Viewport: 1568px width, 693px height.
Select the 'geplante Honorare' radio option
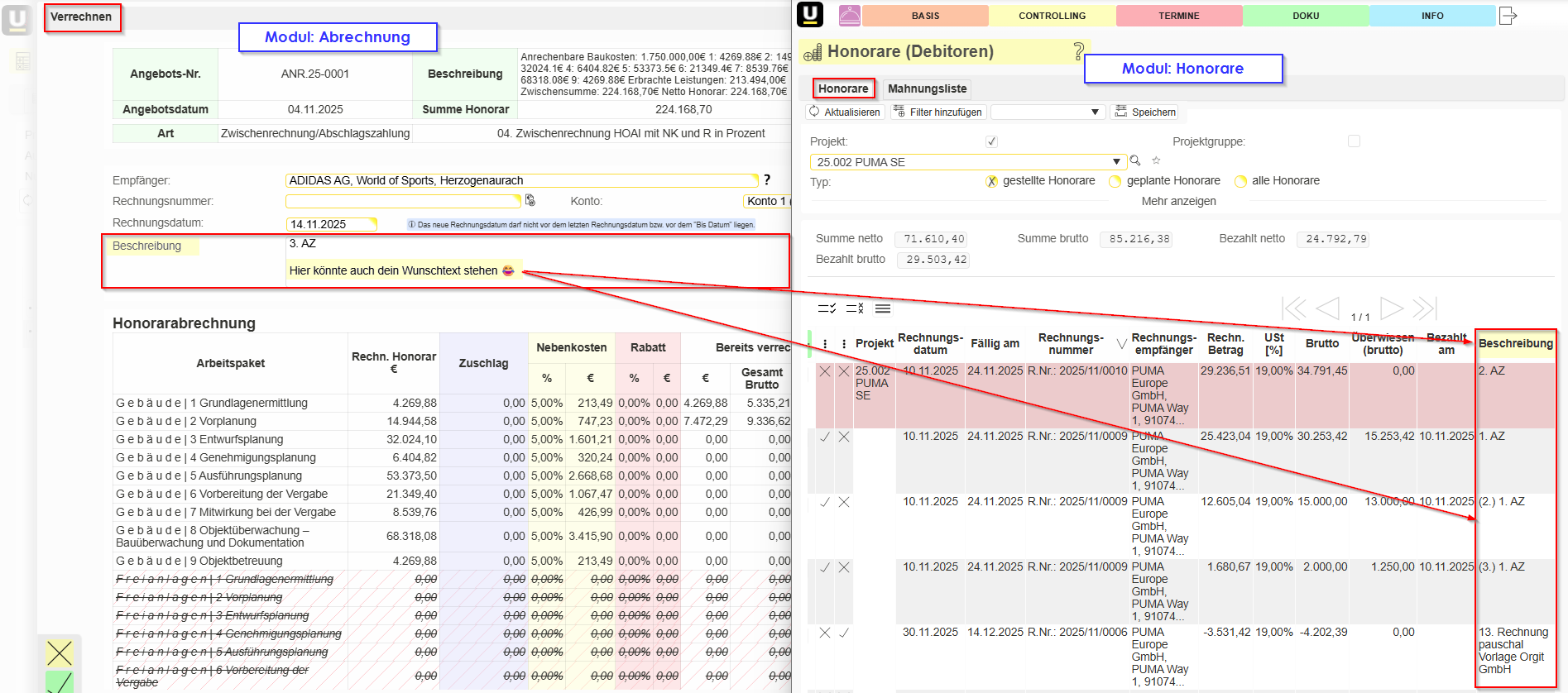[x=1115, y=181]
